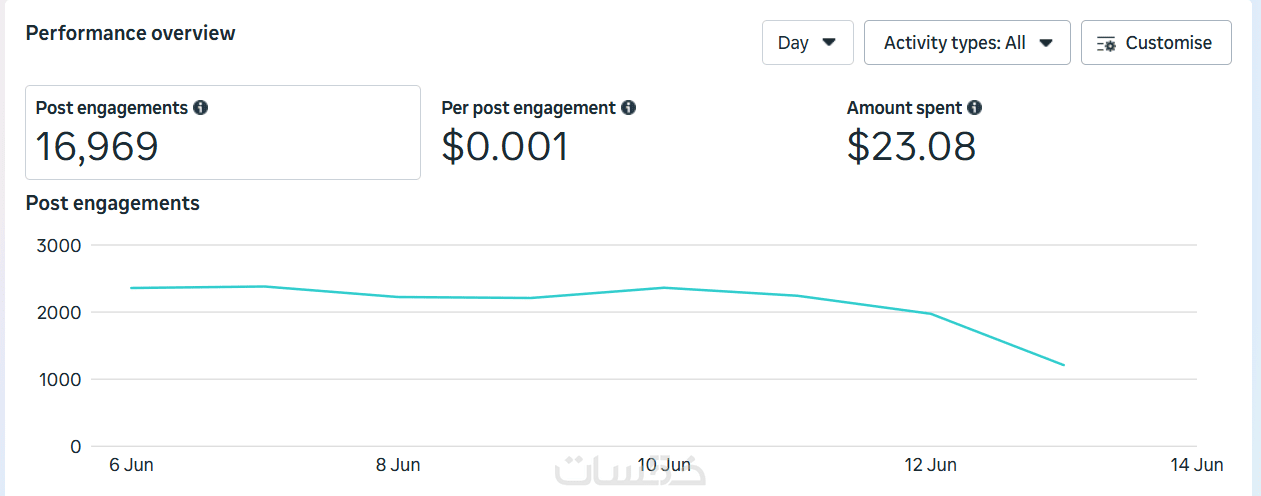Click the Customise settings icon
The image size is (1261, 496).
click(x=1106, y=43)
